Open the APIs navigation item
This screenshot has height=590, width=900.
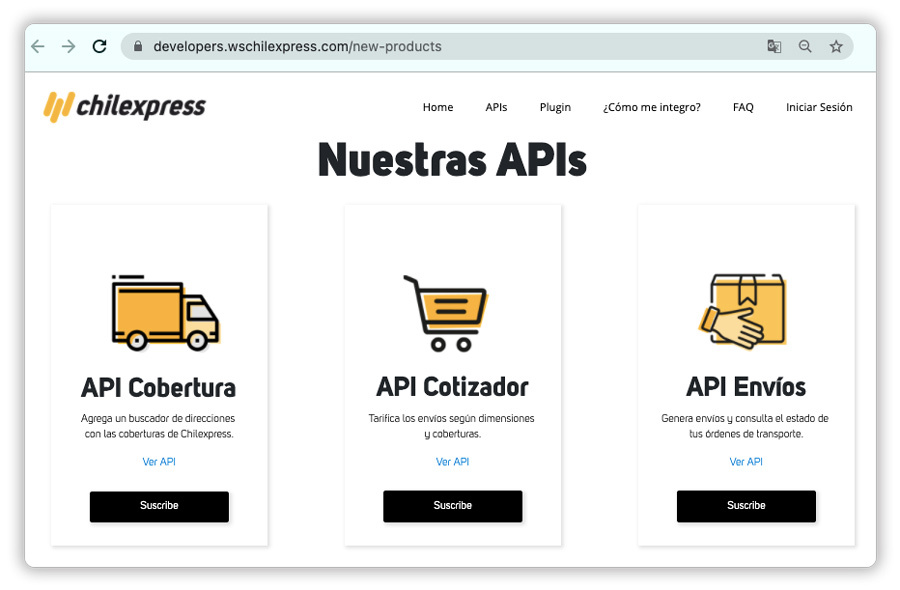click(x=496, y=107)
